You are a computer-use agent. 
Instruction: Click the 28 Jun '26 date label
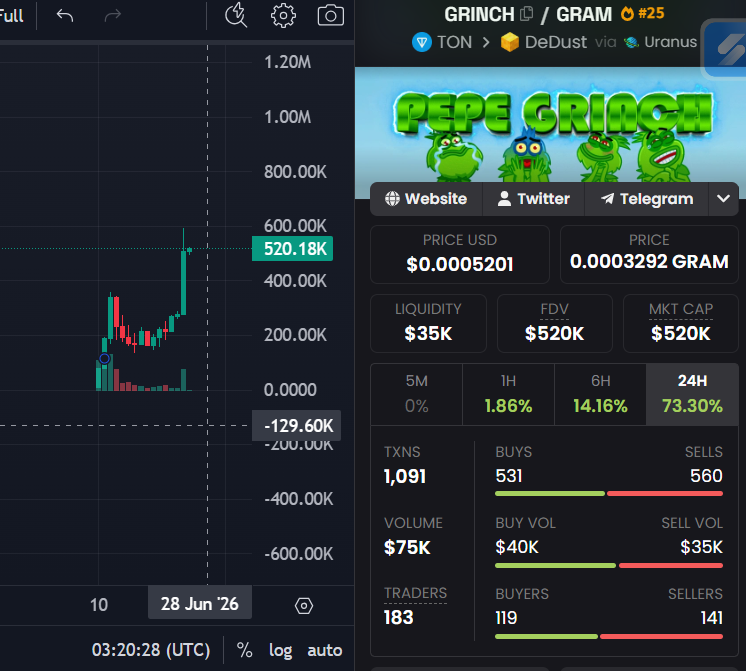(x=200, y=604)
